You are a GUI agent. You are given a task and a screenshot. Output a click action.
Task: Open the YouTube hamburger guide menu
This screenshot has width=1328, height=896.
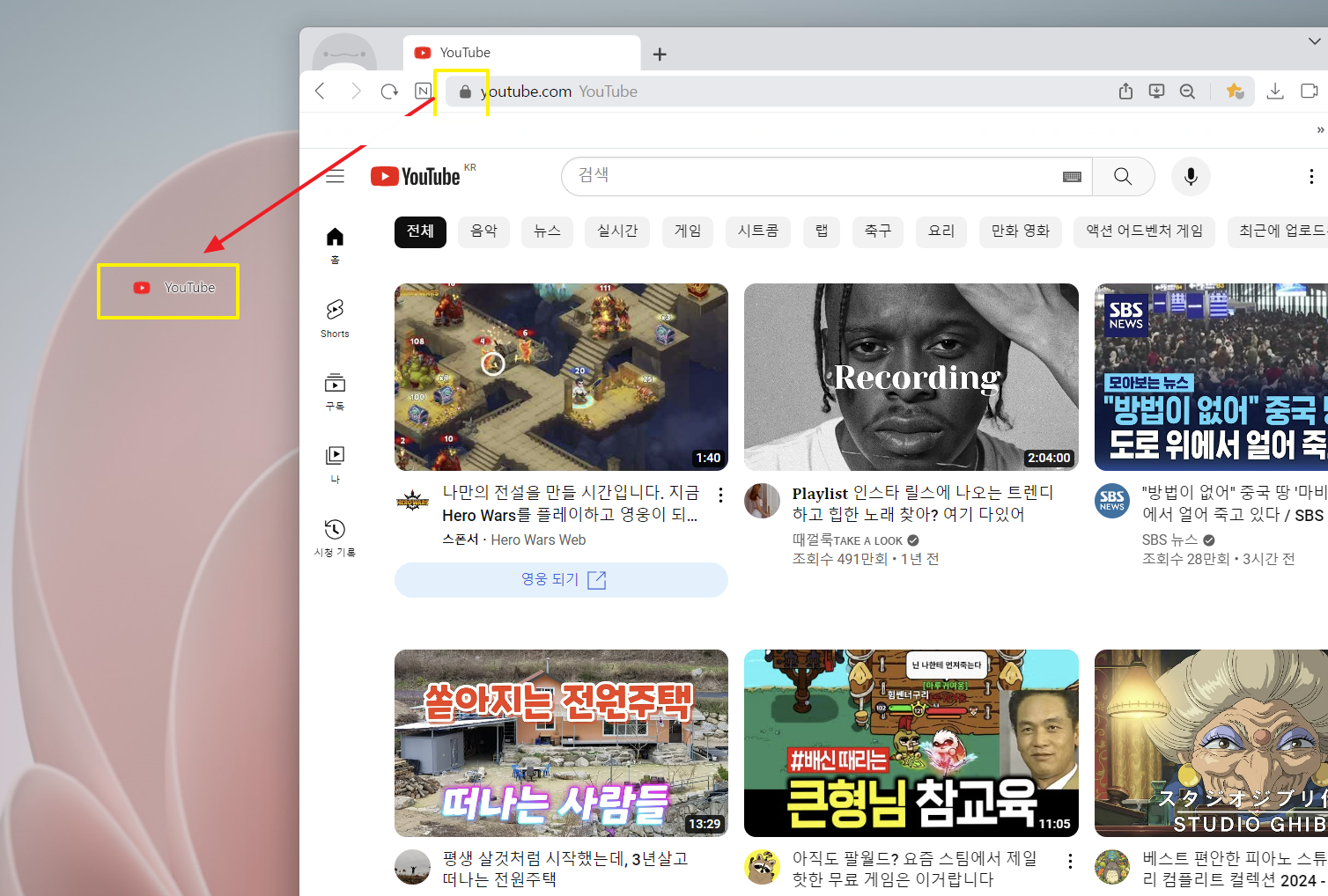[335, 176]
